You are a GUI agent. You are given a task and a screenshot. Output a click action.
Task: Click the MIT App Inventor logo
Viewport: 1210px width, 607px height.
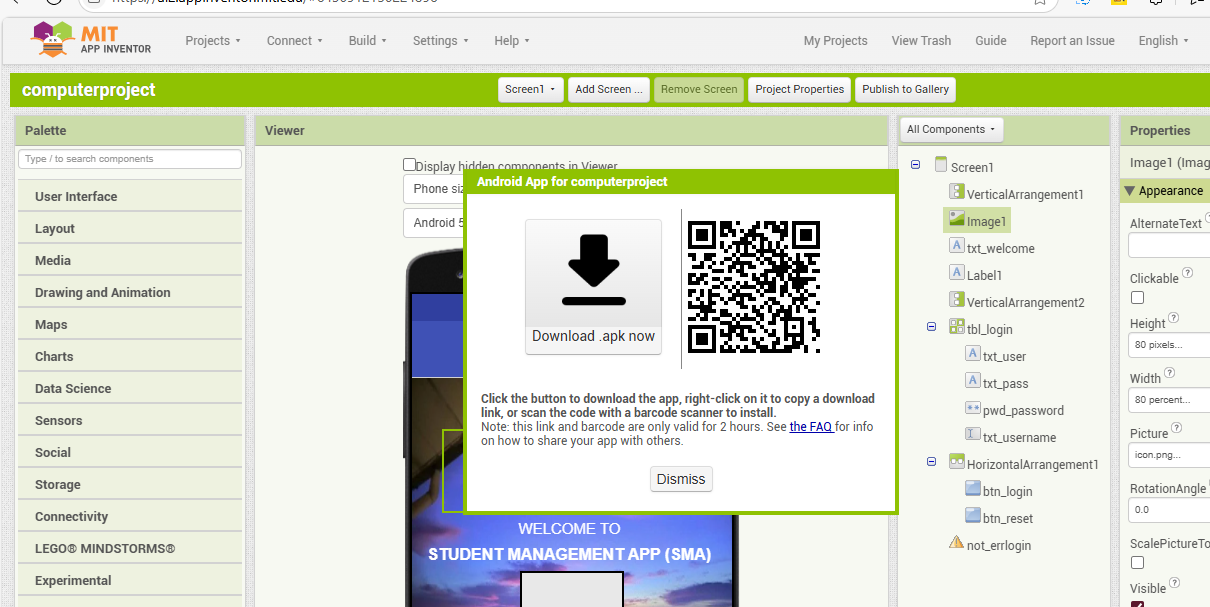tap(91, 40)
